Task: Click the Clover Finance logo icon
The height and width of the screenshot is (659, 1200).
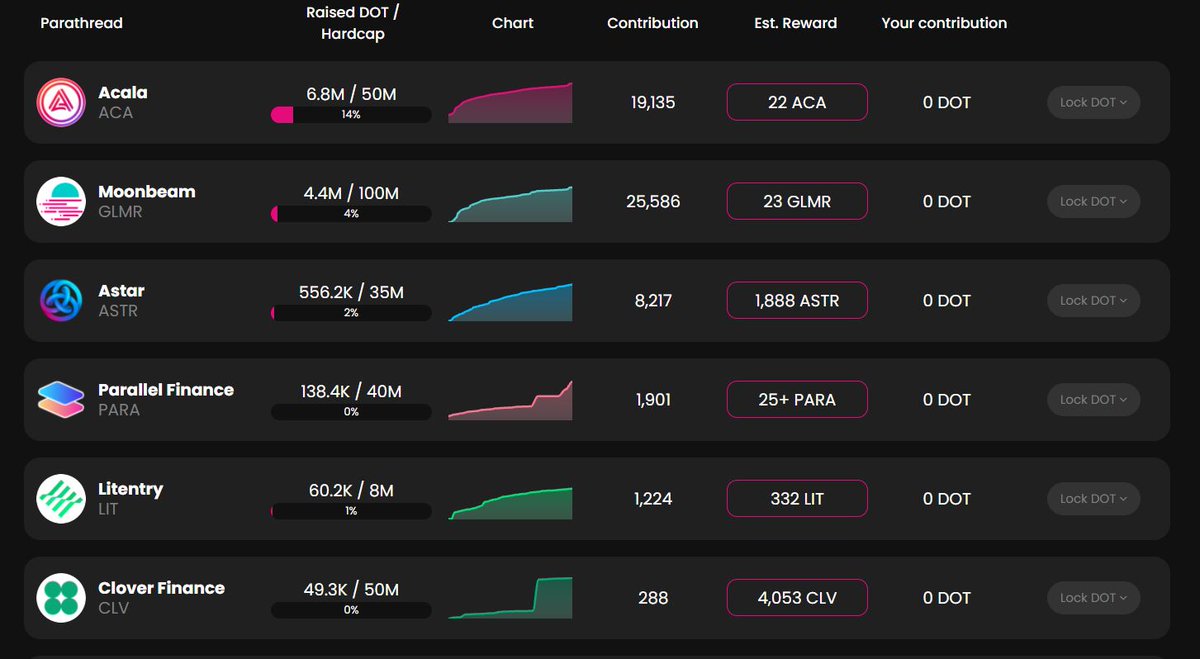Action: point(61,597)
